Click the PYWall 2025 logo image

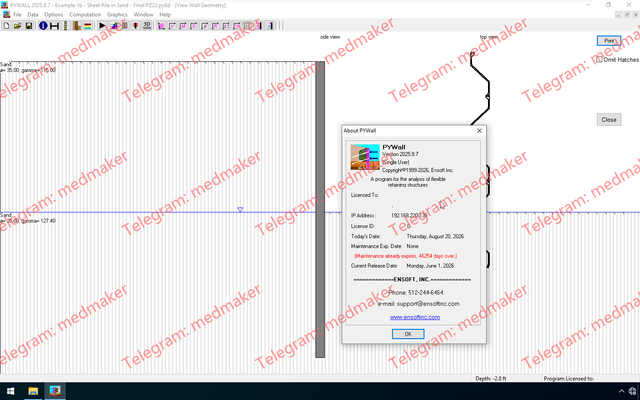tap(365, 157)
